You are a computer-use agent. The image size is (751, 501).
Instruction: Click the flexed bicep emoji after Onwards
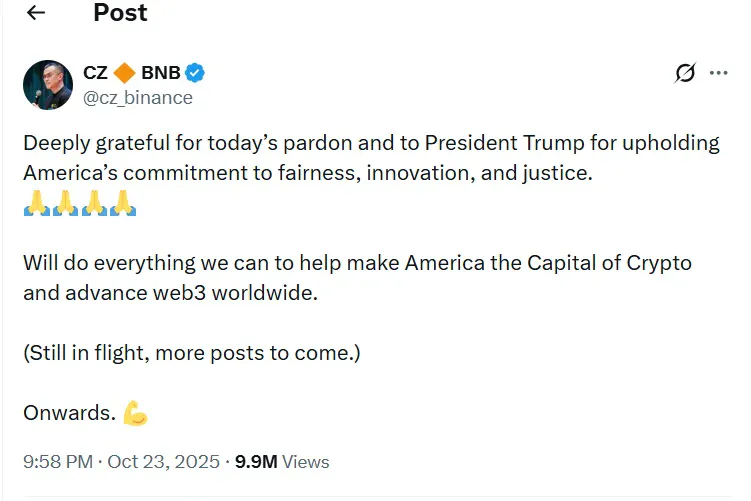135,412
